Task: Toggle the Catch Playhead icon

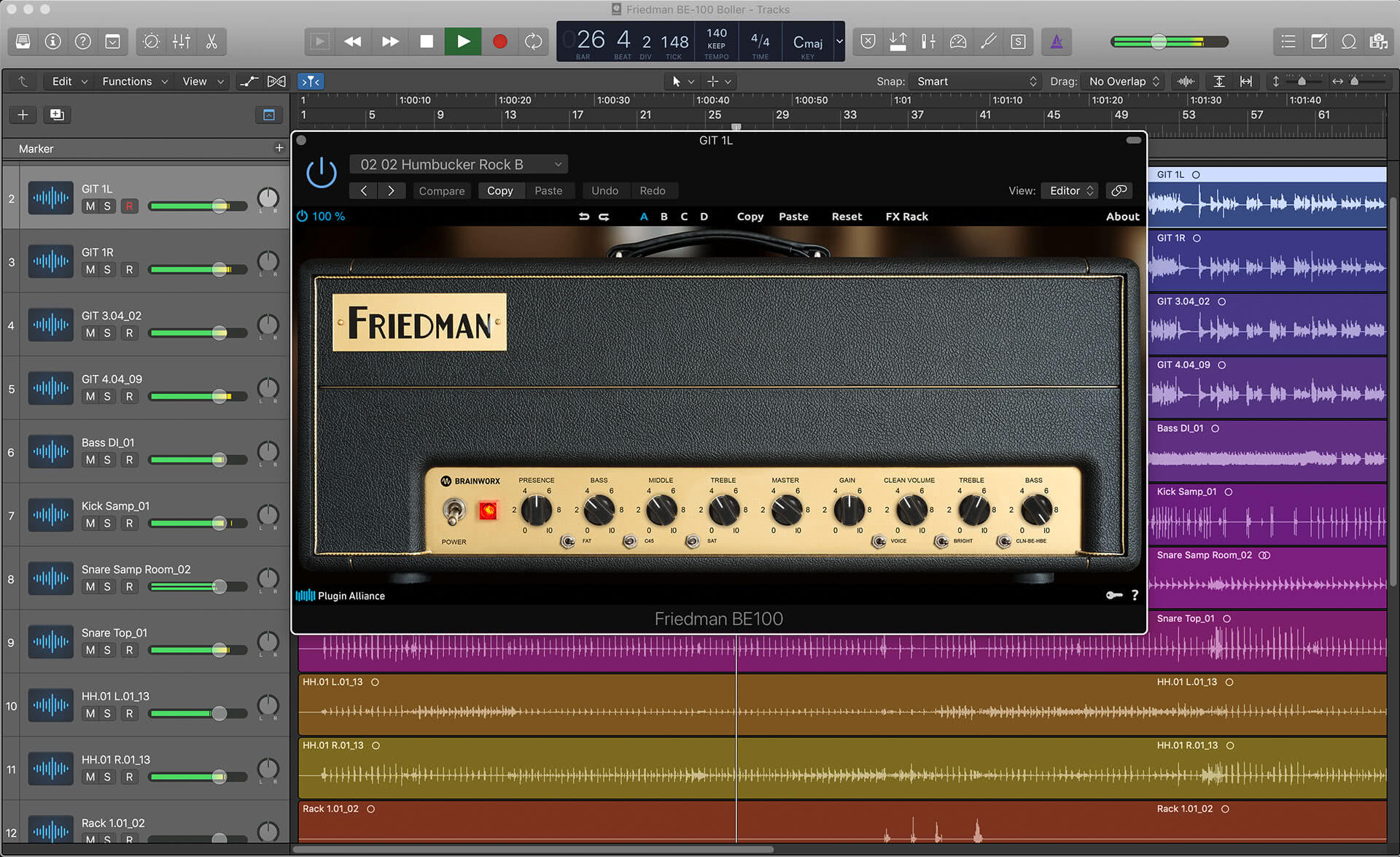Action: click(311, 82)
